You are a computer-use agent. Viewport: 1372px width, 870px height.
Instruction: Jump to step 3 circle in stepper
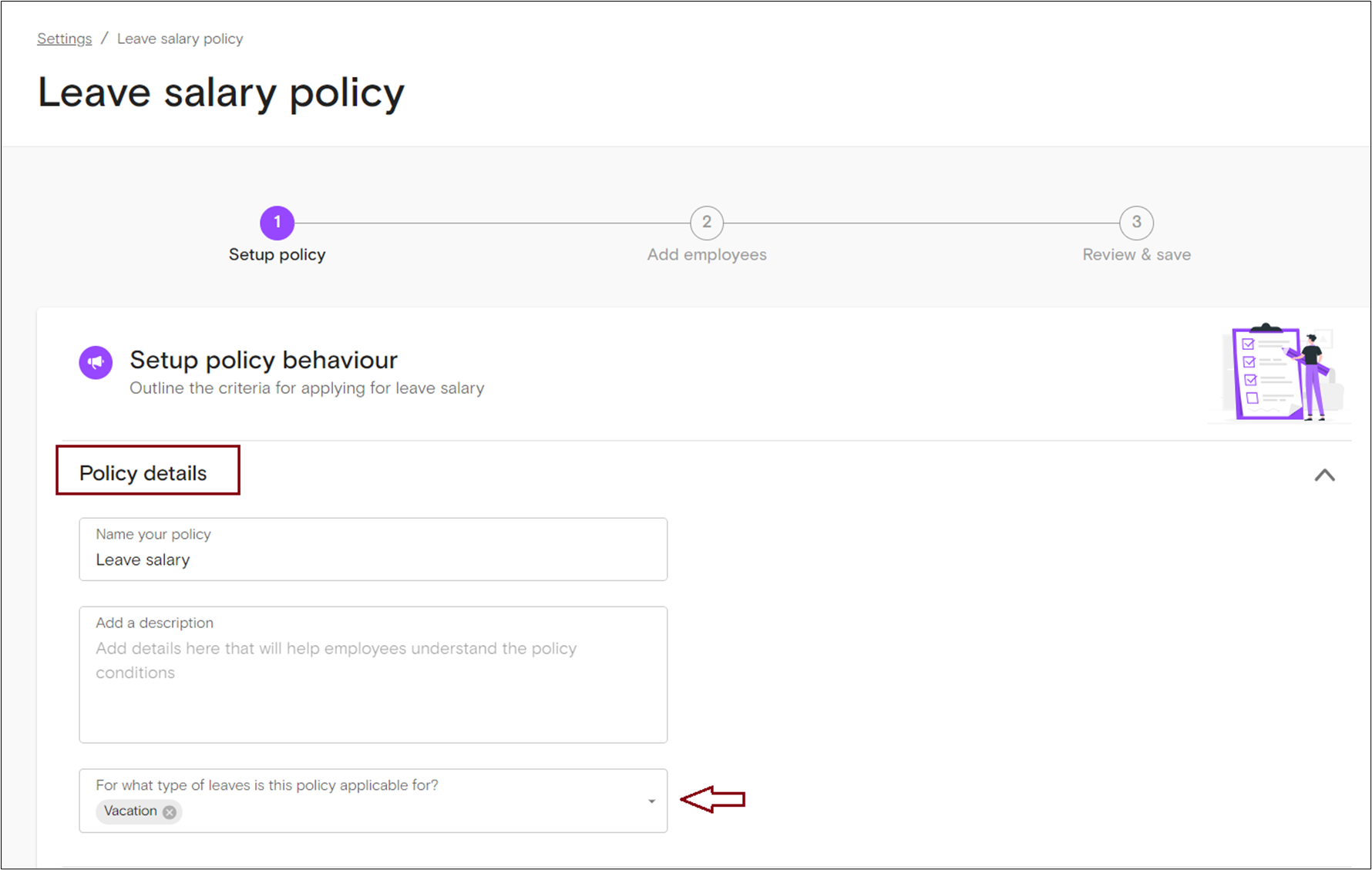coord(1136,223)
